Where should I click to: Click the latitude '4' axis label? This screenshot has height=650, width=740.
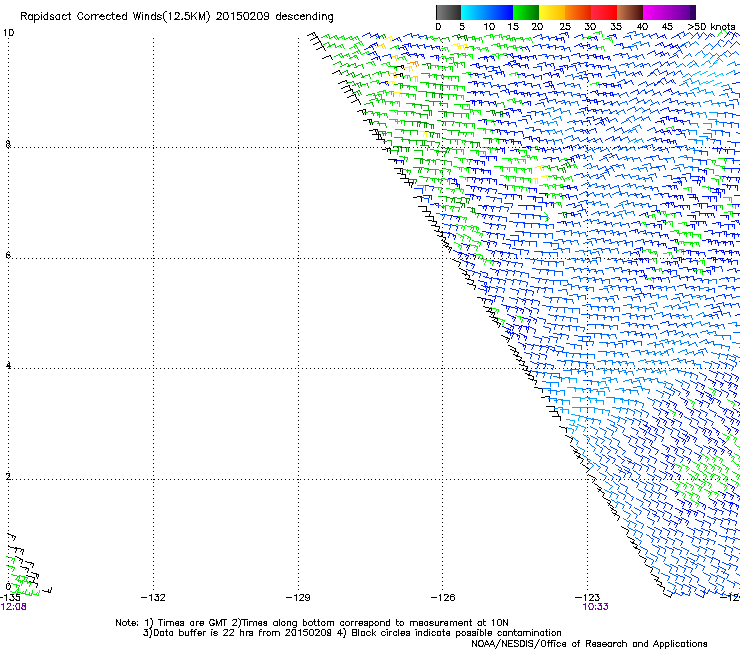coord(8,366)
